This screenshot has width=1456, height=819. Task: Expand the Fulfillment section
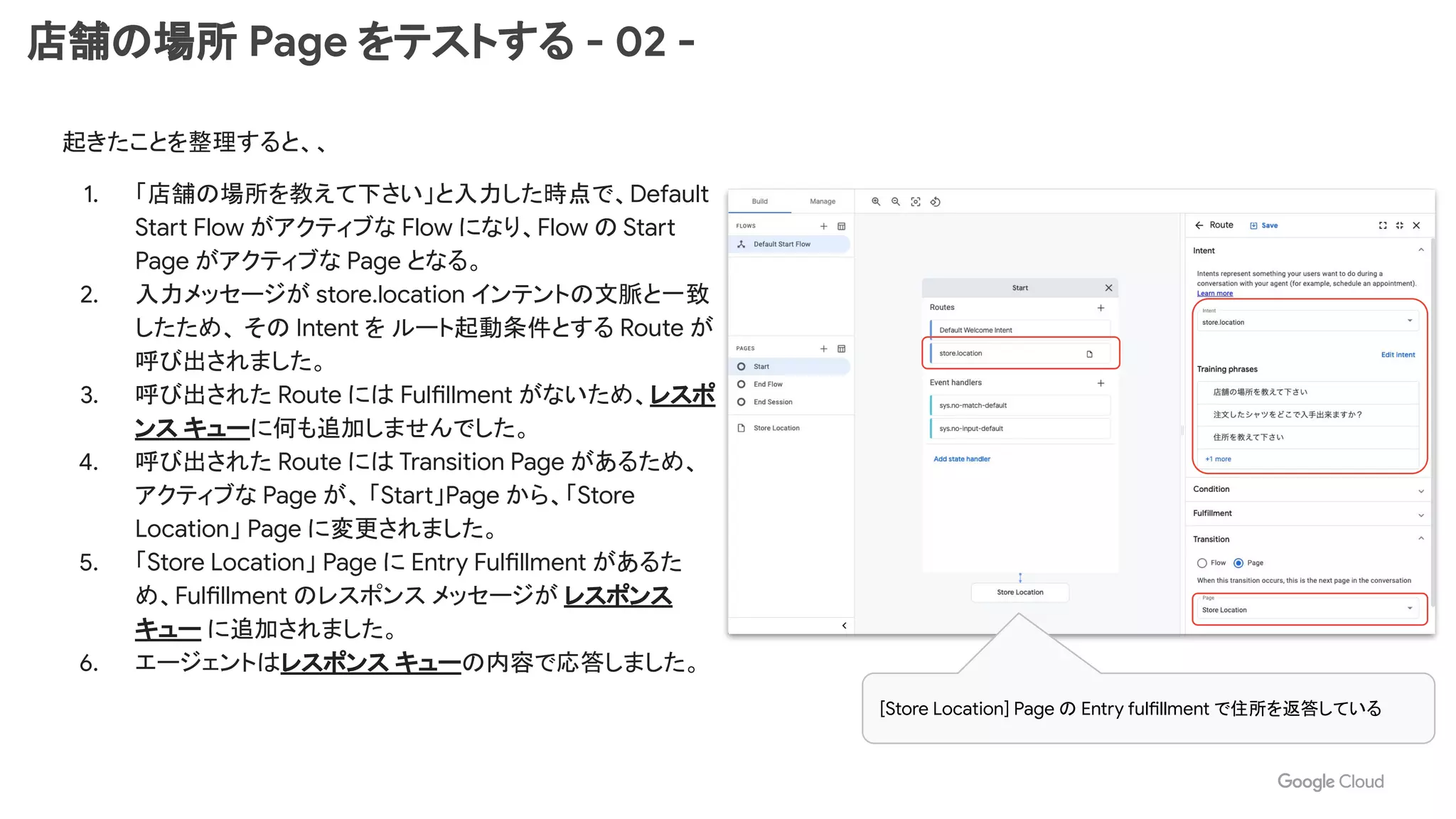pyautogui.click(x=1421, y=515)
